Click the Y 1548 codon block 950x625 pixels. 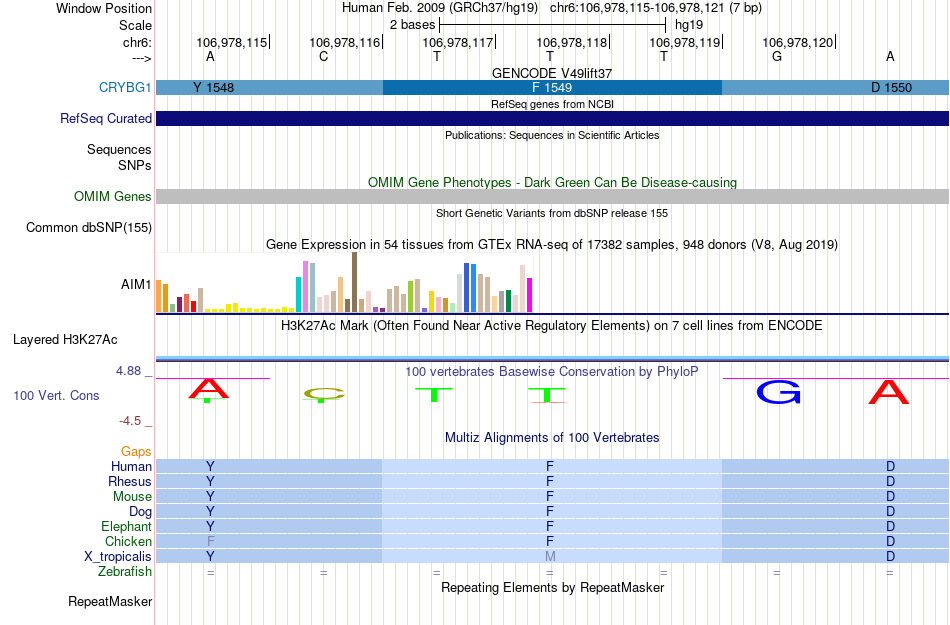(x=270, y=87)
